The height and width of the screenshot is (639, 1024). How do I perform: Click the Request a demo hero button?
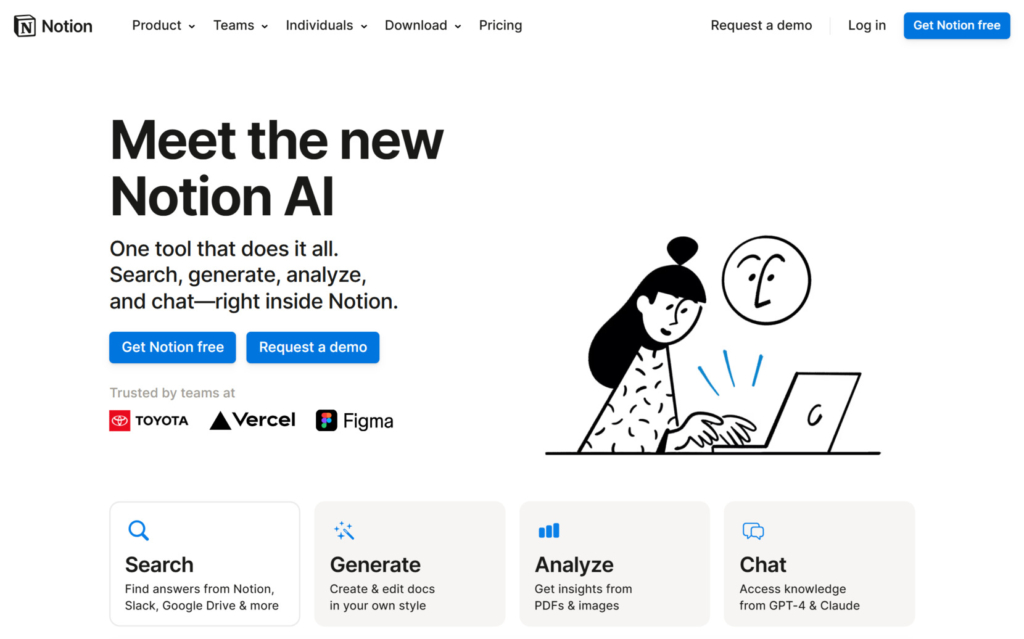pos(312,347)
